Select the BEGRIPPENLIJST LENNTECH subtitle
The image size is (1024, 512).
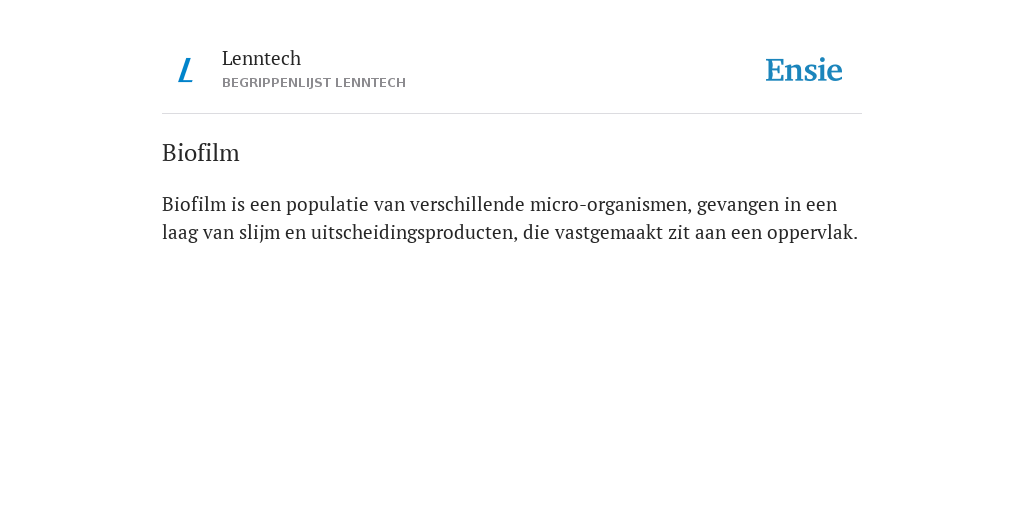click(x=314, y=83)
